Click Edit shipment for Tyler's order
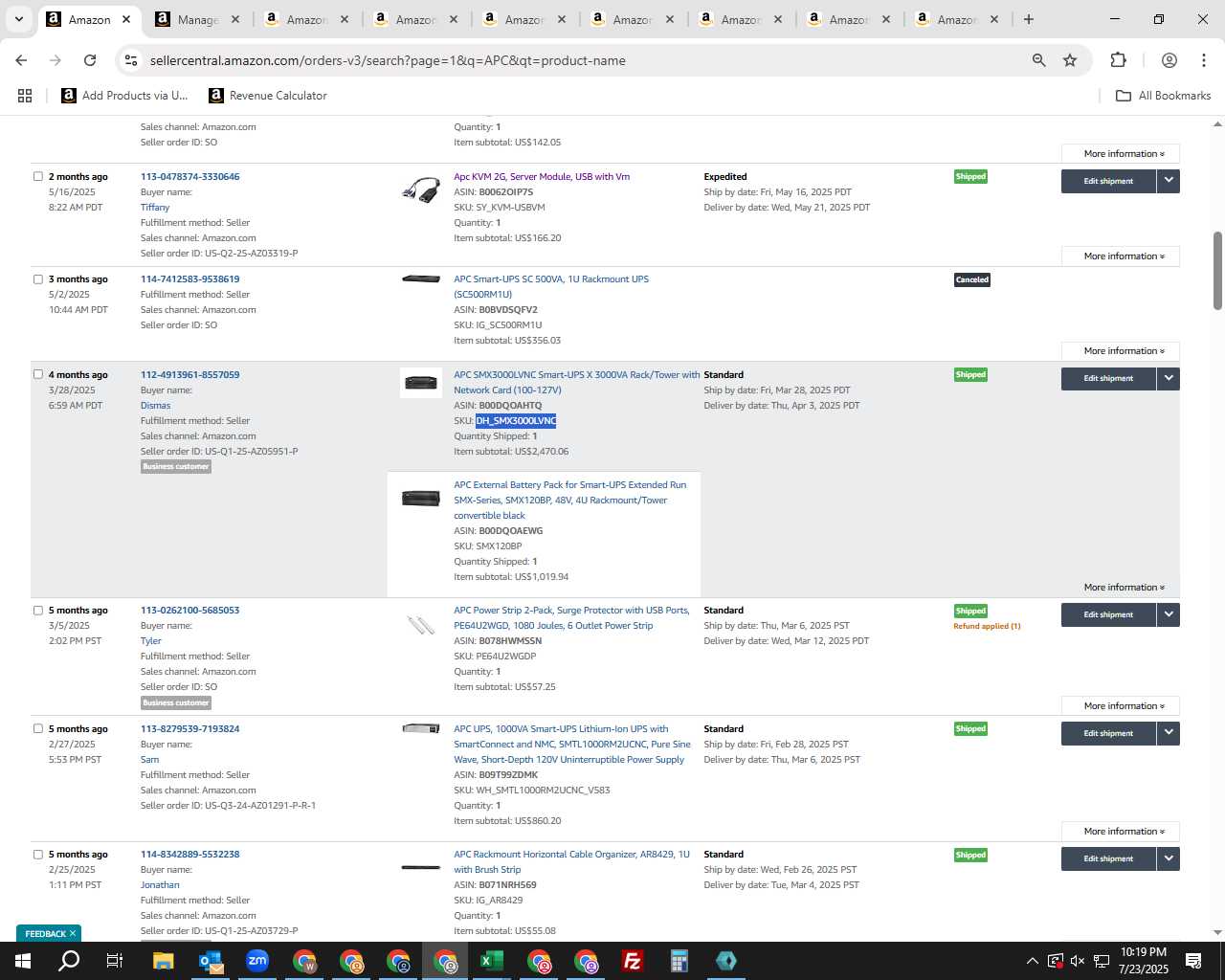 (1108, 614)
